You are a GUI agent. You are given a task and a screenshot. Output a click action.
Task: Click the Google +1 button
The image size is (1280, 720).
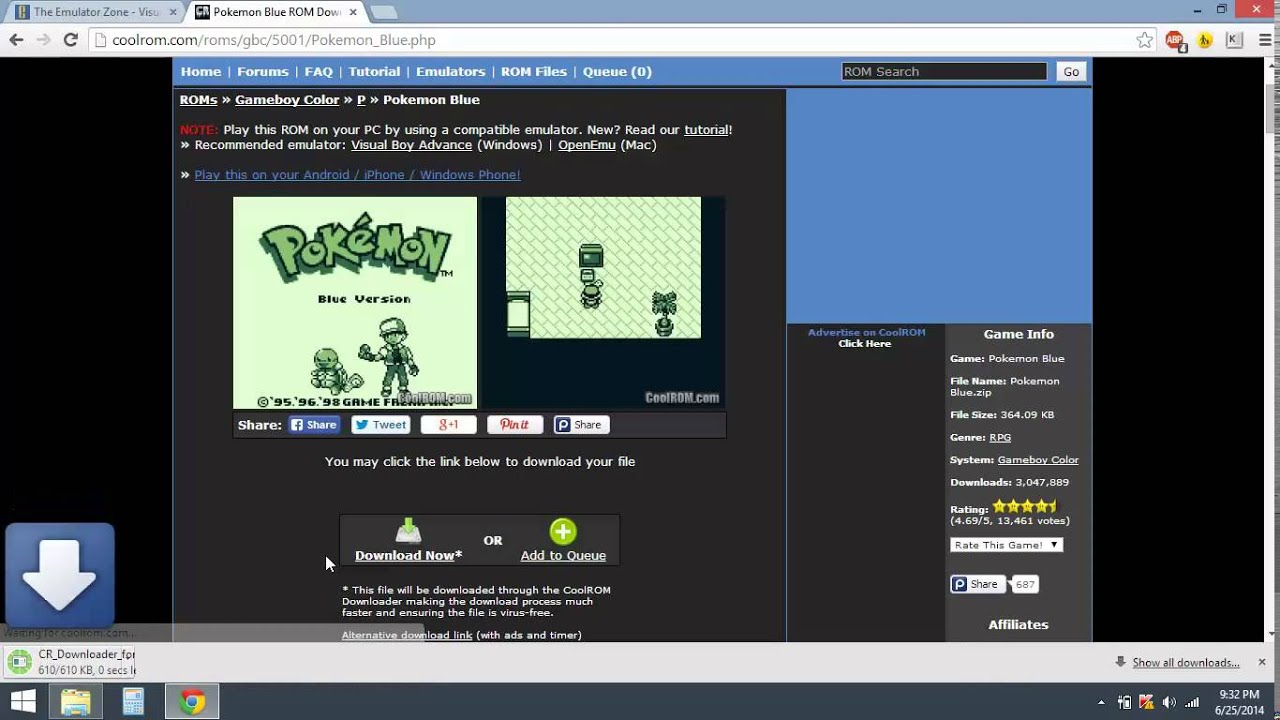(449, 425)
